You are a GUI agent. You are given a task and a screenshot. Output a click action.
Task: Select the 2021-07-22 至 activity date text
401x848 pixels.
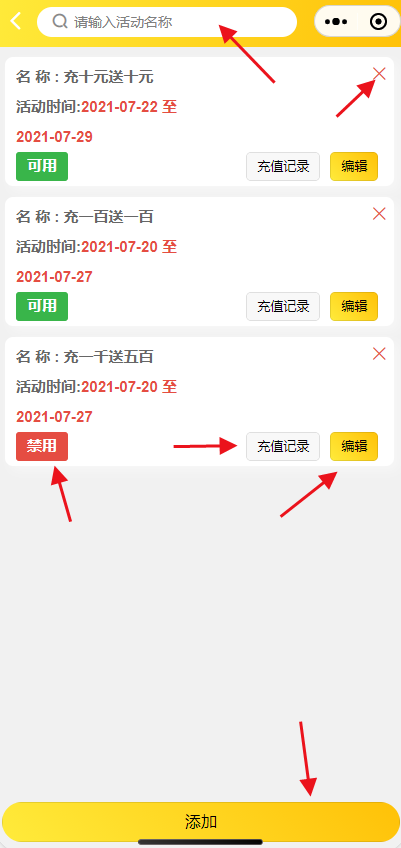(129, 107)
